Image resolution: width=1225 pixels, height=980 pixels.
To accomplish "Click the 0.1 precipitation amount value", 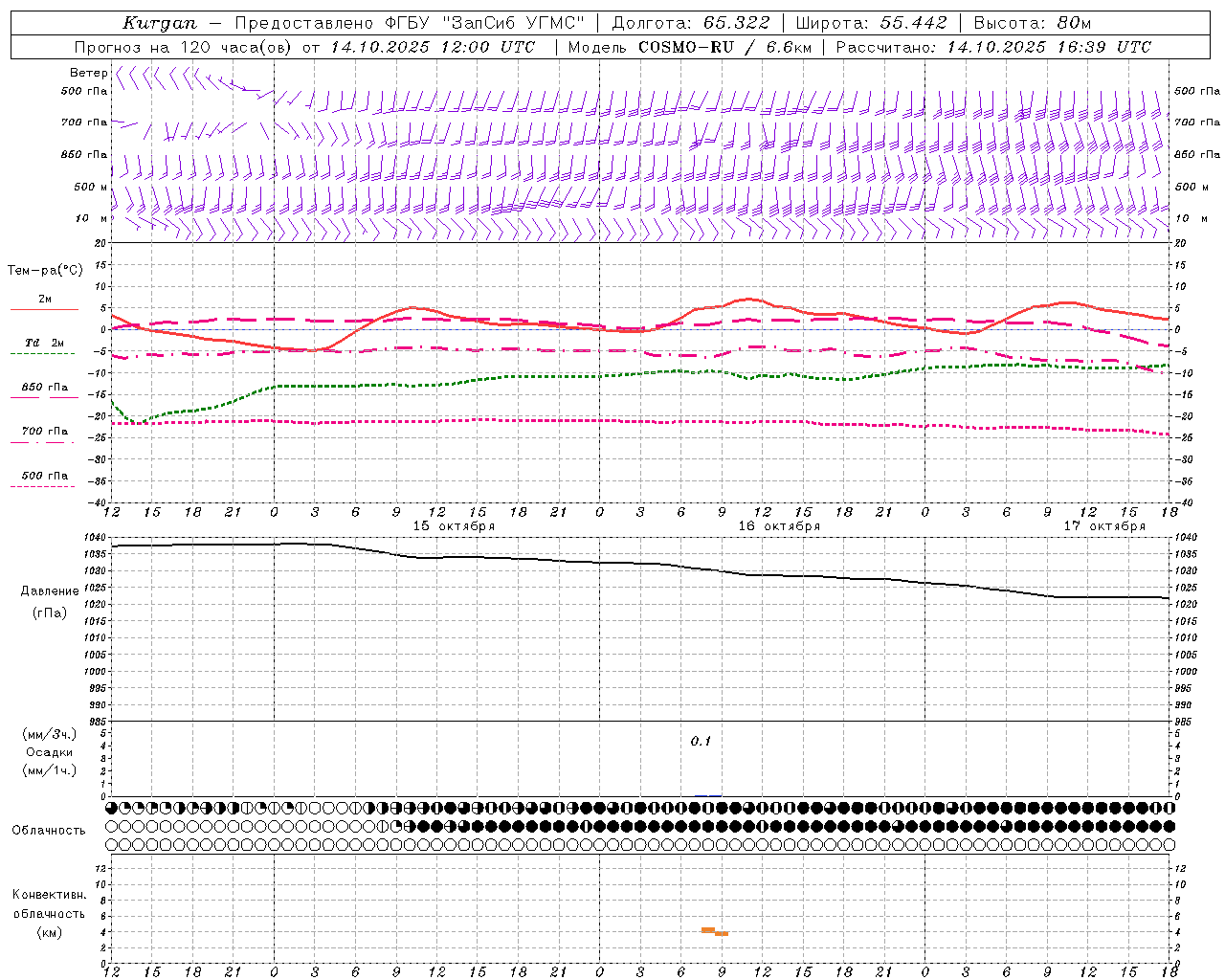I will [x=701, y=742].
